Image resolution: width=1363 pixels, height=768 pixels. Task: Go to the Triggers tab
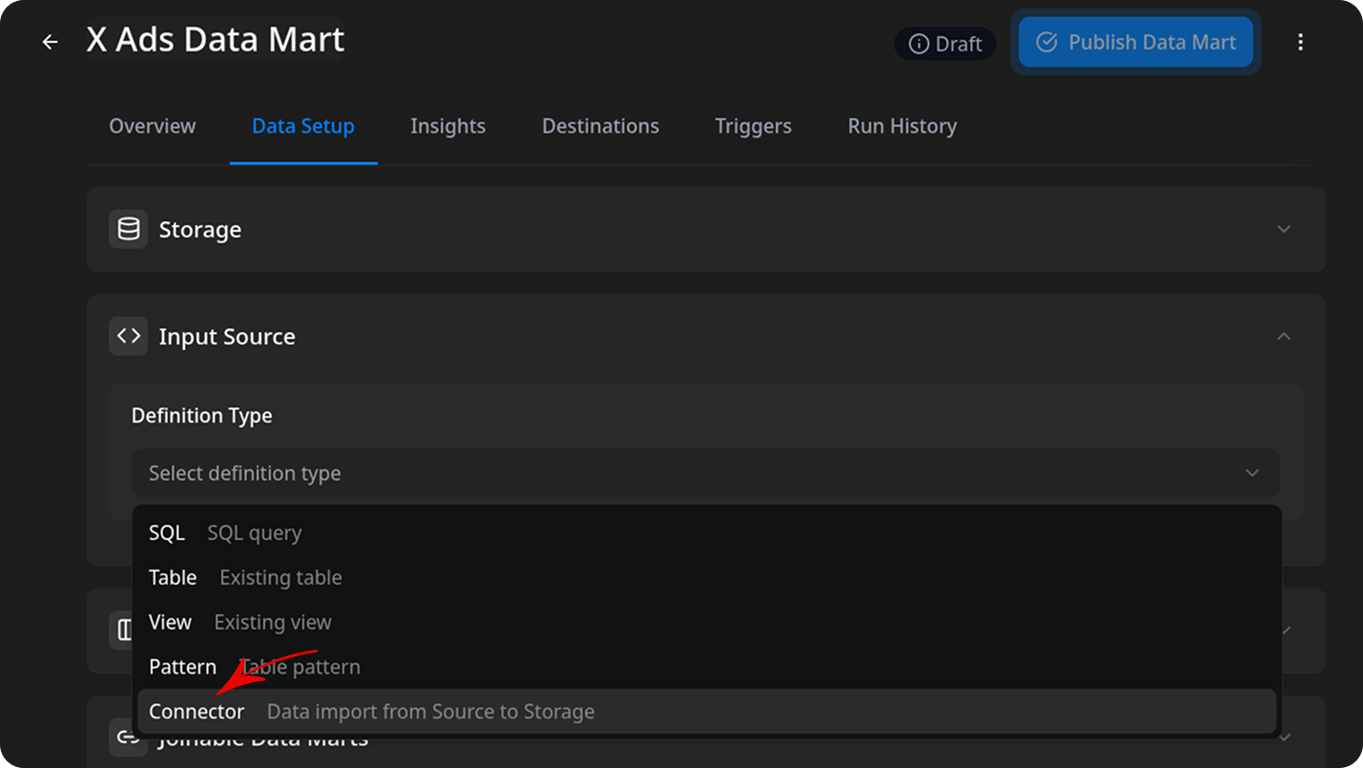coord(753,126)
